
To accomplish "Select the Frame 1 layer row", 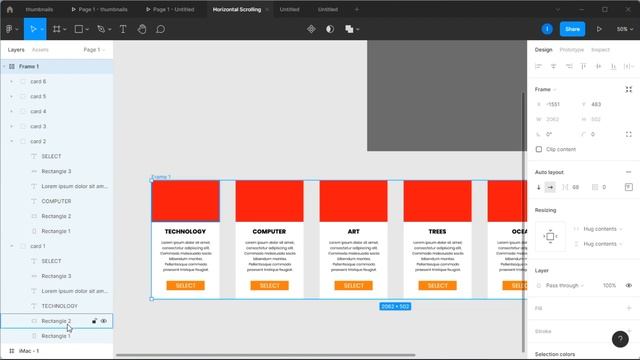I will [x=57, y=67].
